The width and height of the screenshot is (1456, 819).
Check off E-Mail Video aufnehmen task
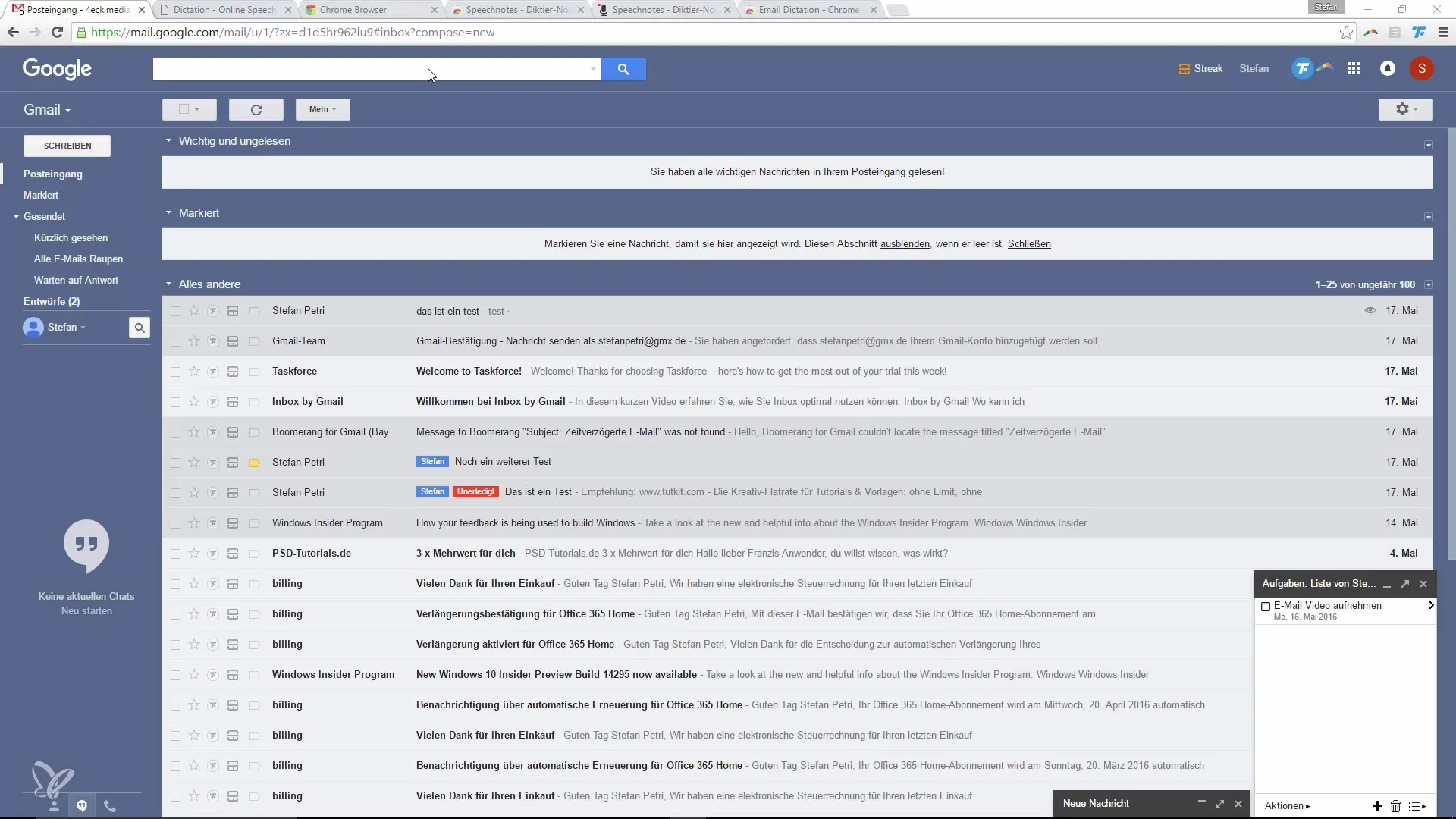pos(1266,607)
